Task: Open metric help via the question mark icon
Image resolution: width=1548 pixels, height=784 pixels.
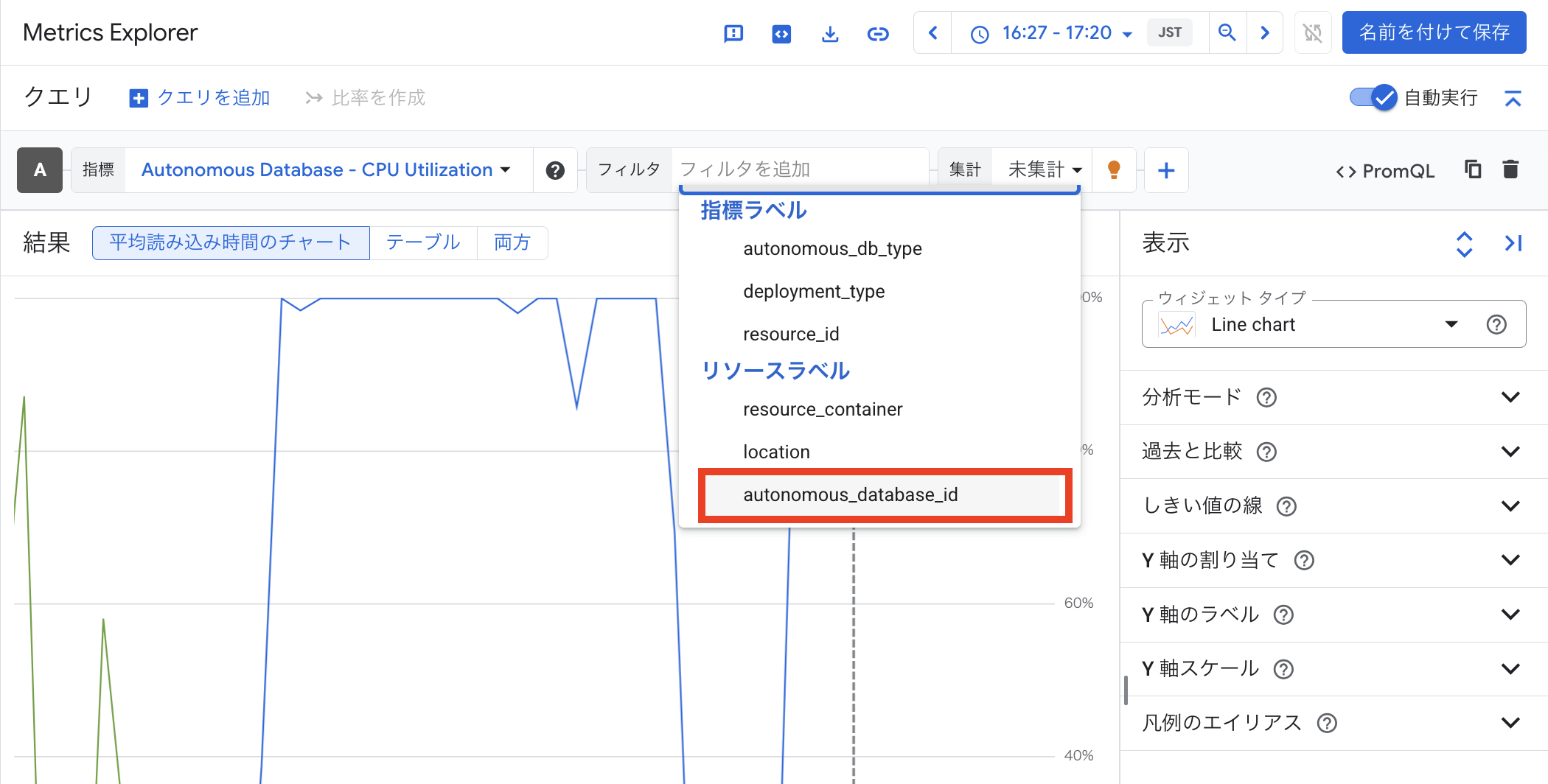Action: click(x=555, y=170)
